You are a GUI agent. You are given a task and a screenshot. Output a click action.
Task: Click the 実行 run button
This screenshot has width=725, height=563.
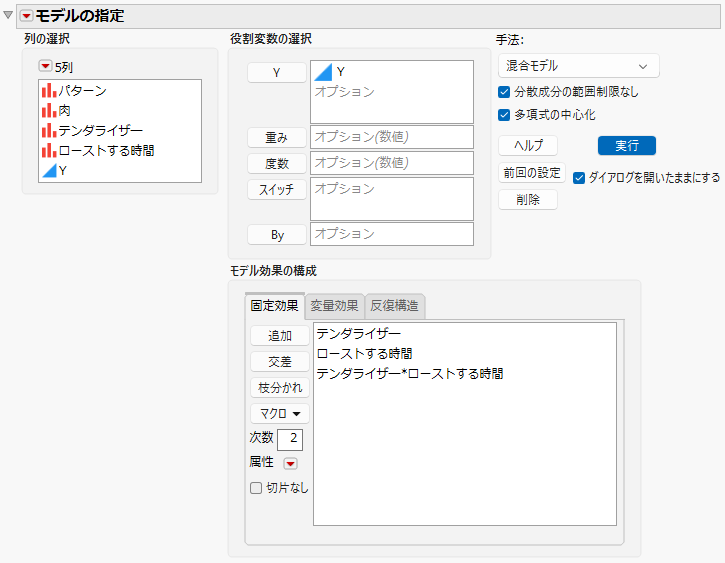tap(627, 146)
